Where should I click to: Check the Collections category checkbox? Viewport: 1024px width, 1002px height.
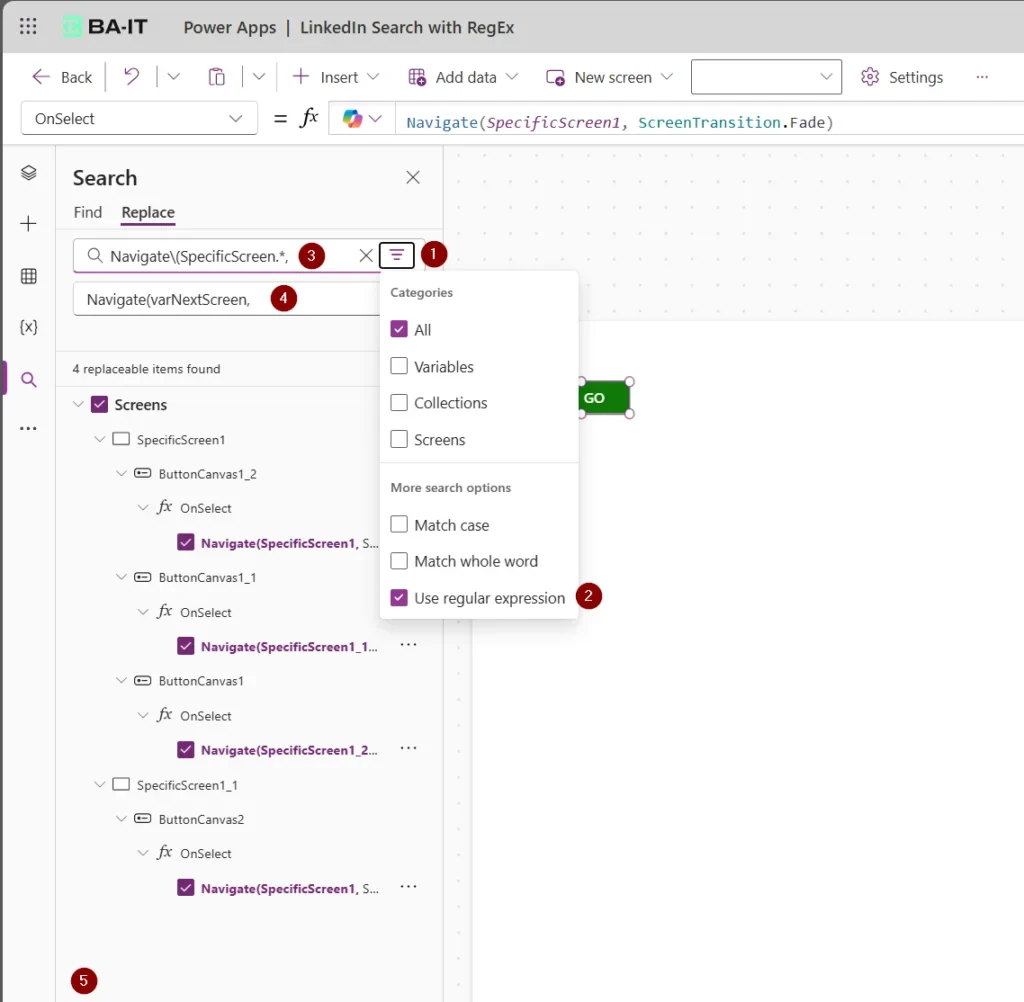[399, 402]
